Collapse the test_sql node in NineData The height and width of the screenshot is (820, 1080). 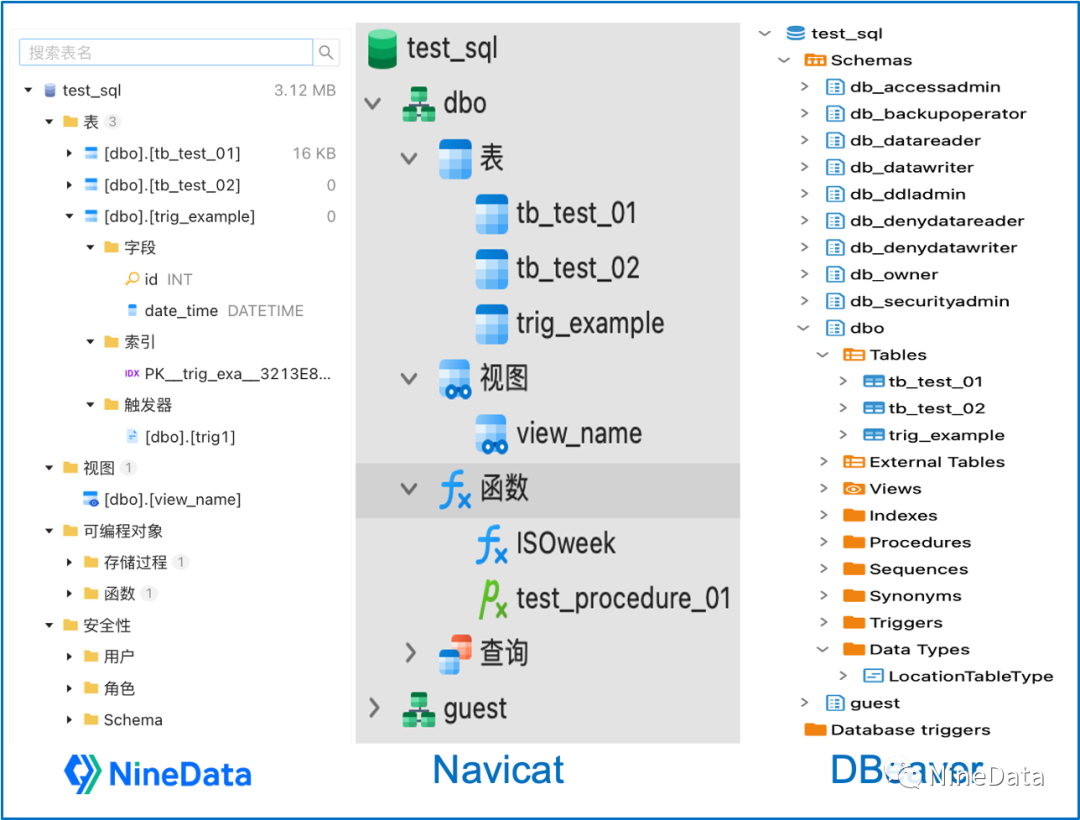28,90
